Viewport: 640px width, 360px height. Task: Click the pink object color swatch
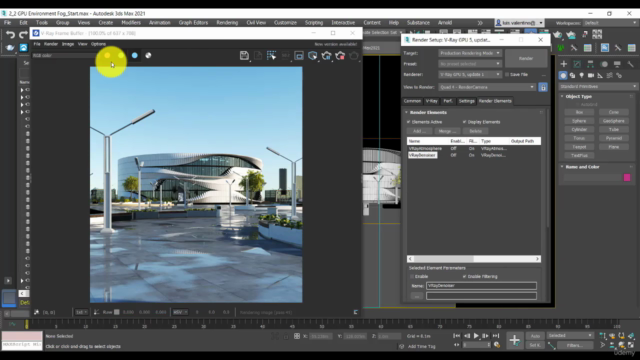pyautogui.click(x=627, y=178)
